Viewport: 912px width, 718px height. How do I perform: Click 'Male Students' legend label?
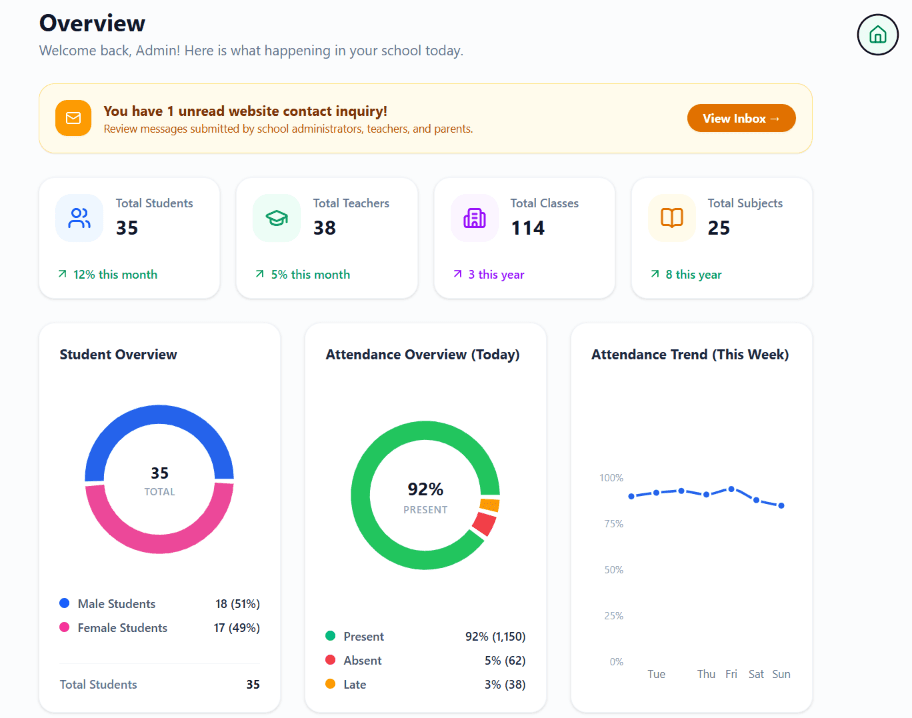click(x=116, y=604)
